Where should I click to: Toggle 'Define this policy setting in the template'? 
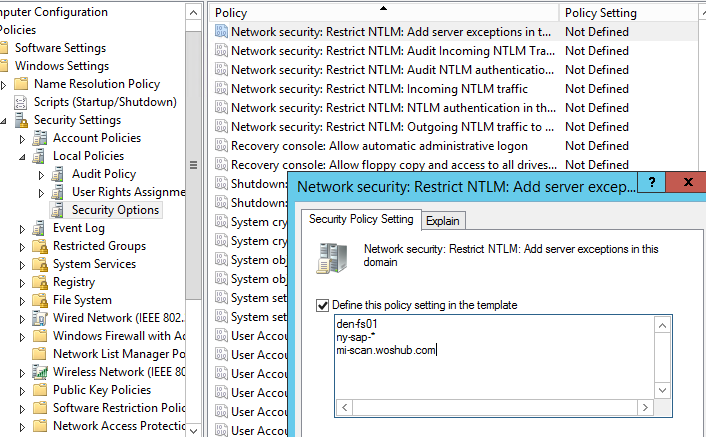[x=322, y=306]
